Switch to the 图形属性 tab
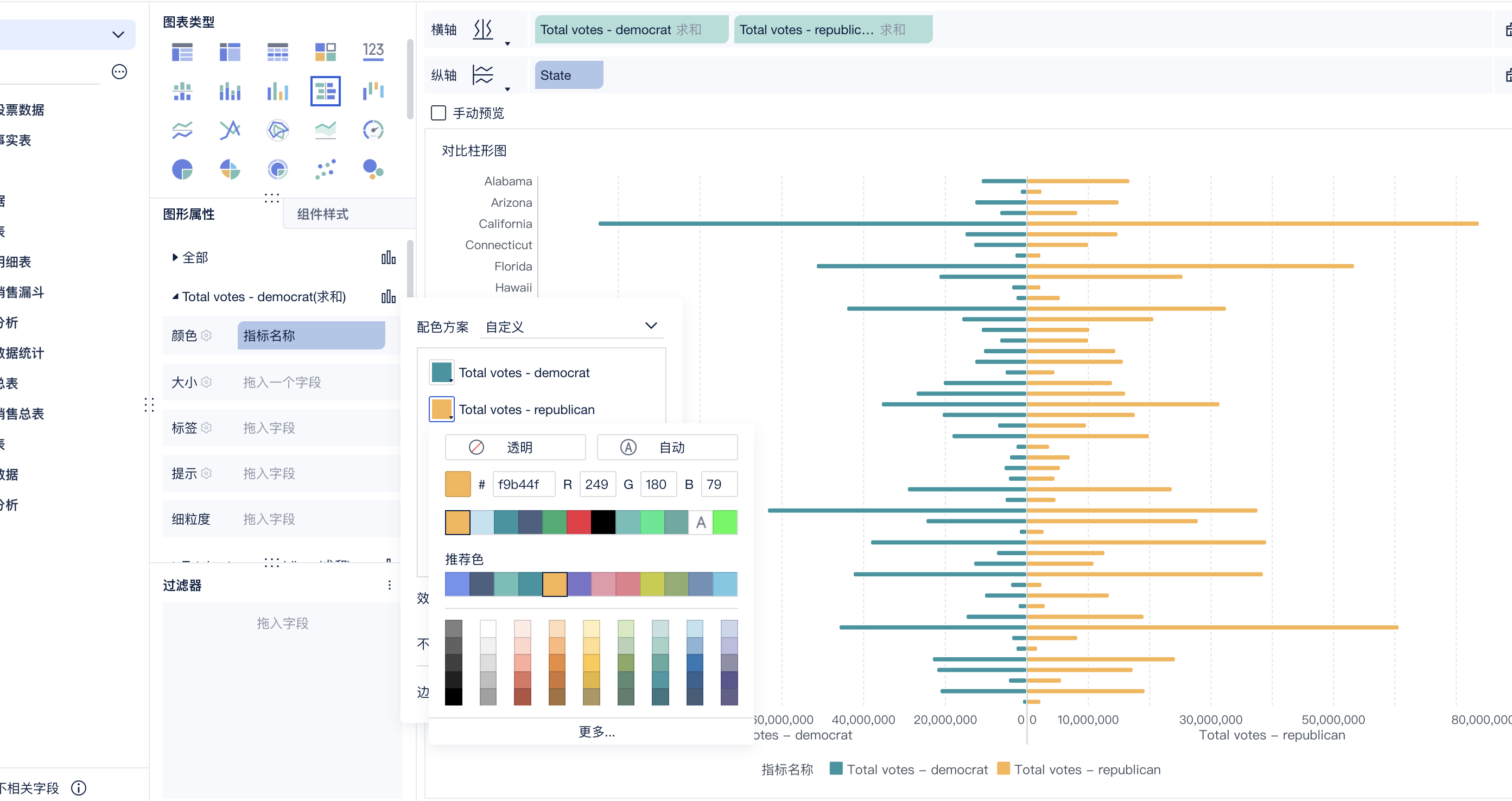This screenshot has width=1512, height=801. pyautogui.click(x=188, y=214)
